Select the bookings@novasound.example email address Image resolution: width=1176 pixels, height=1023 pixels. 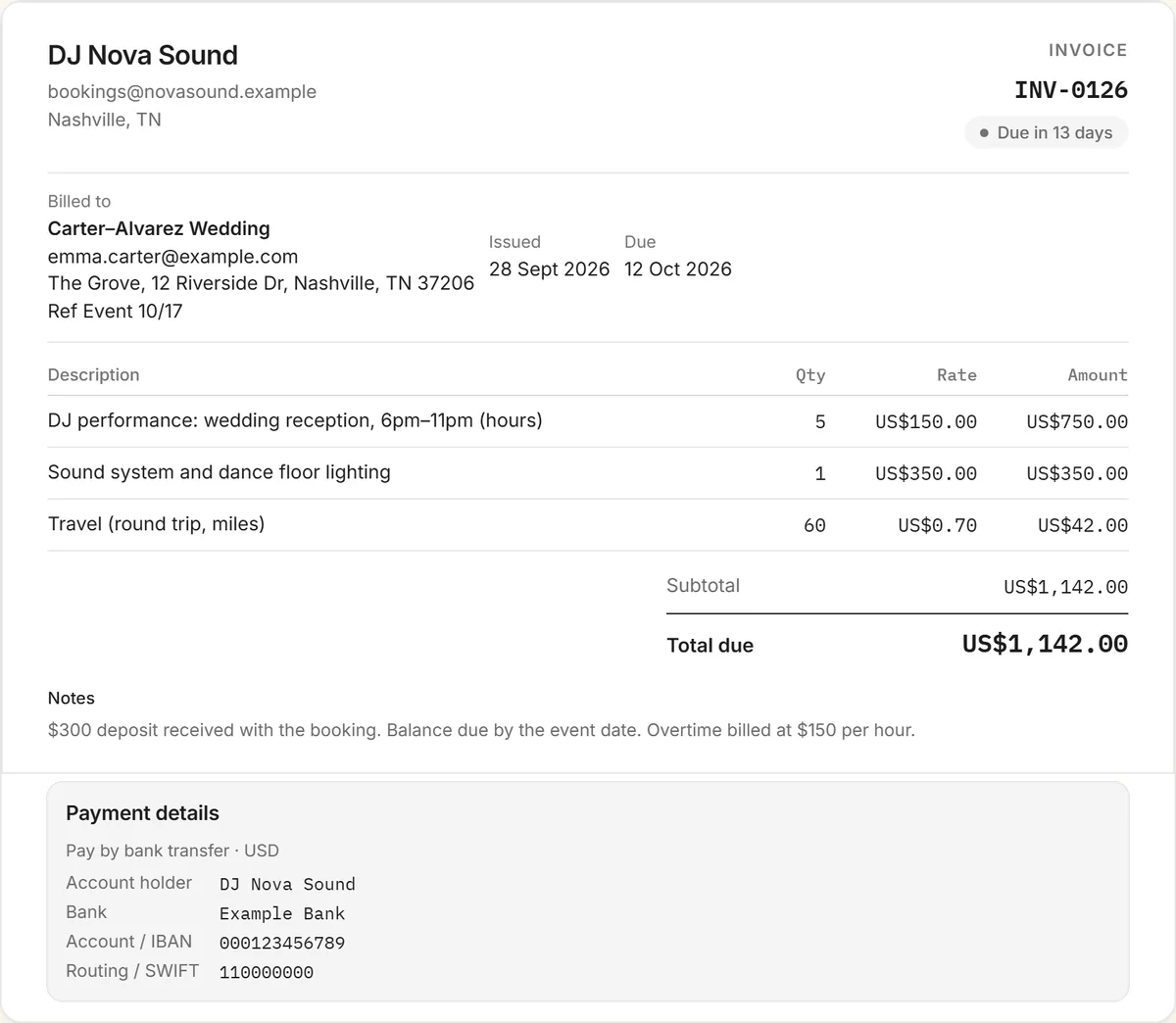click(x=182, y=91)
